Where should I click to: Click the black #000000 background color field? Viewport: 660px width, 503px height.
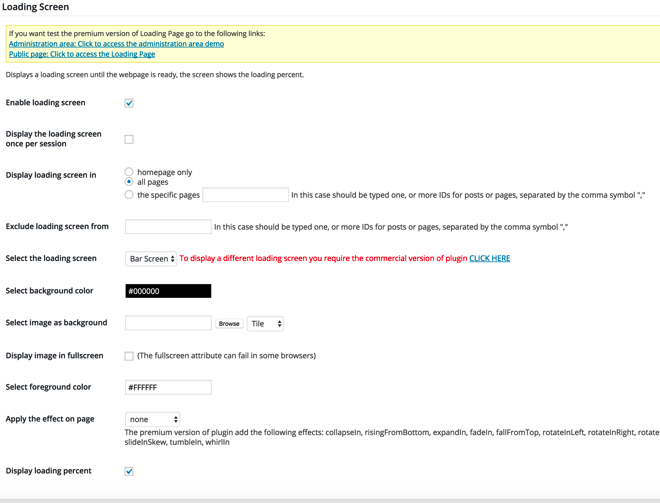168,291
